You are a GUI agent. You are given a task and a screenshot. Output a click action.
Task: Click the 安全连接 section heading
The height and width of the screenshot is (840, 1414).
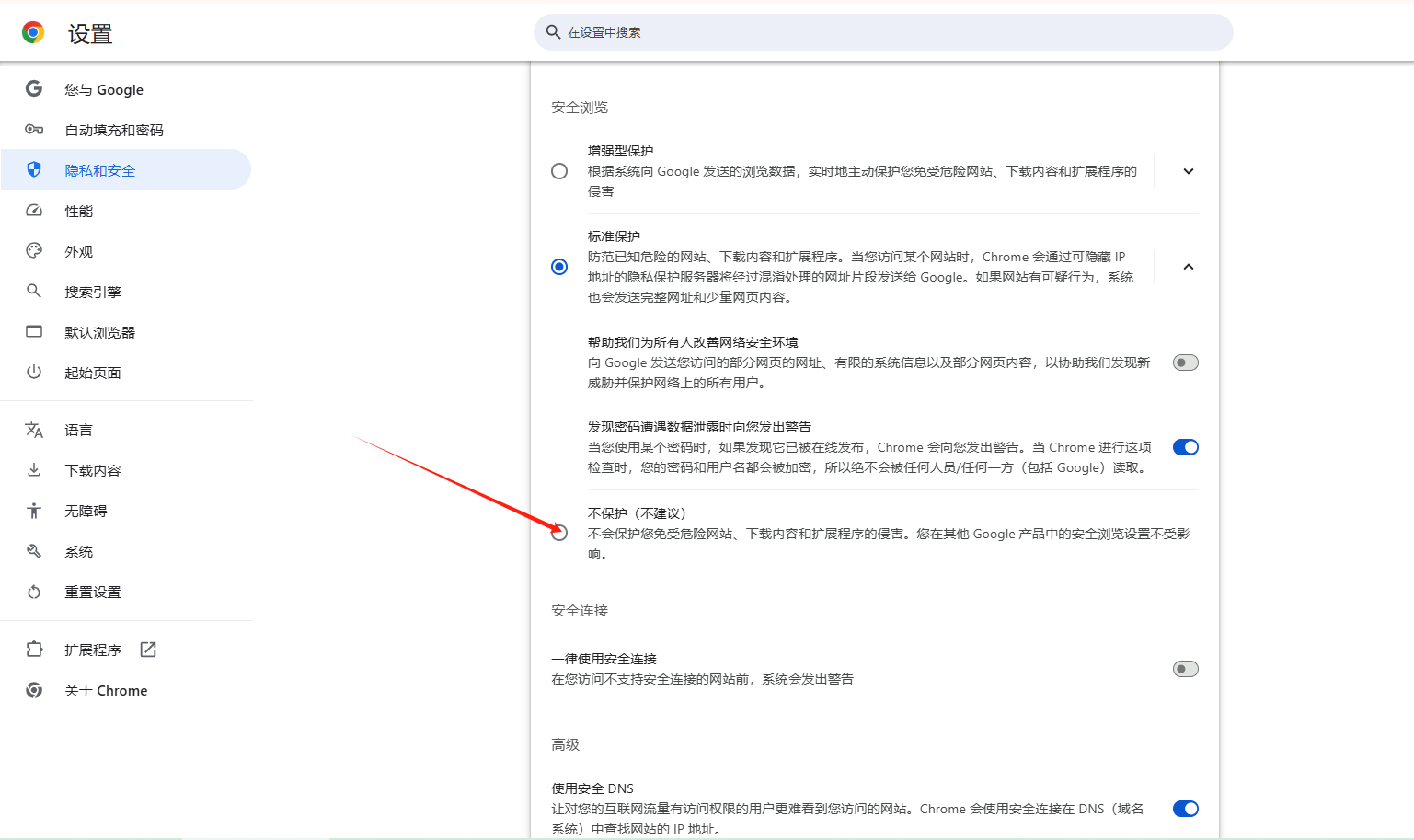(580, 611)
